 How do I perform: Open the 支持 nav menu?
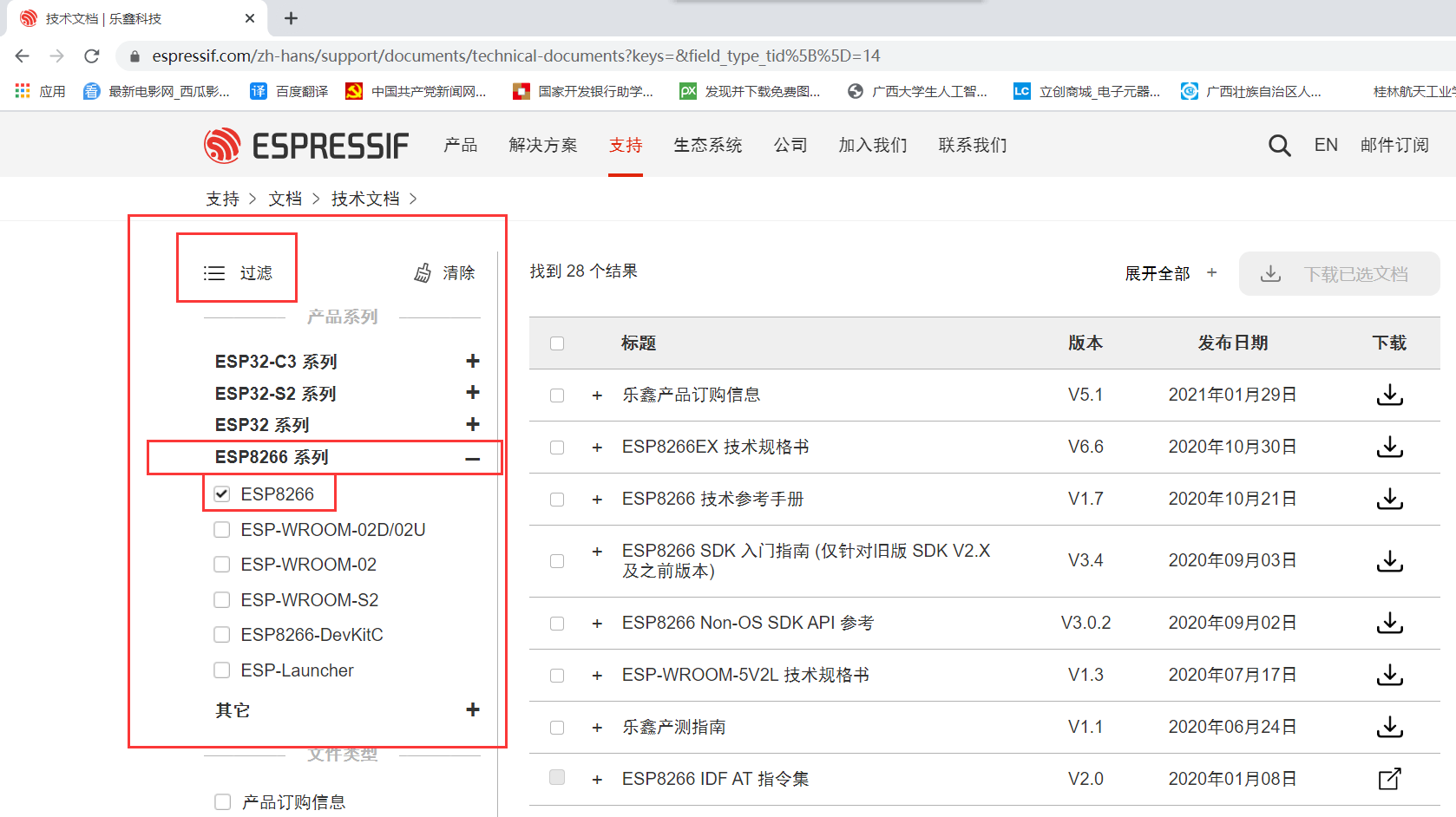point(626,145)
